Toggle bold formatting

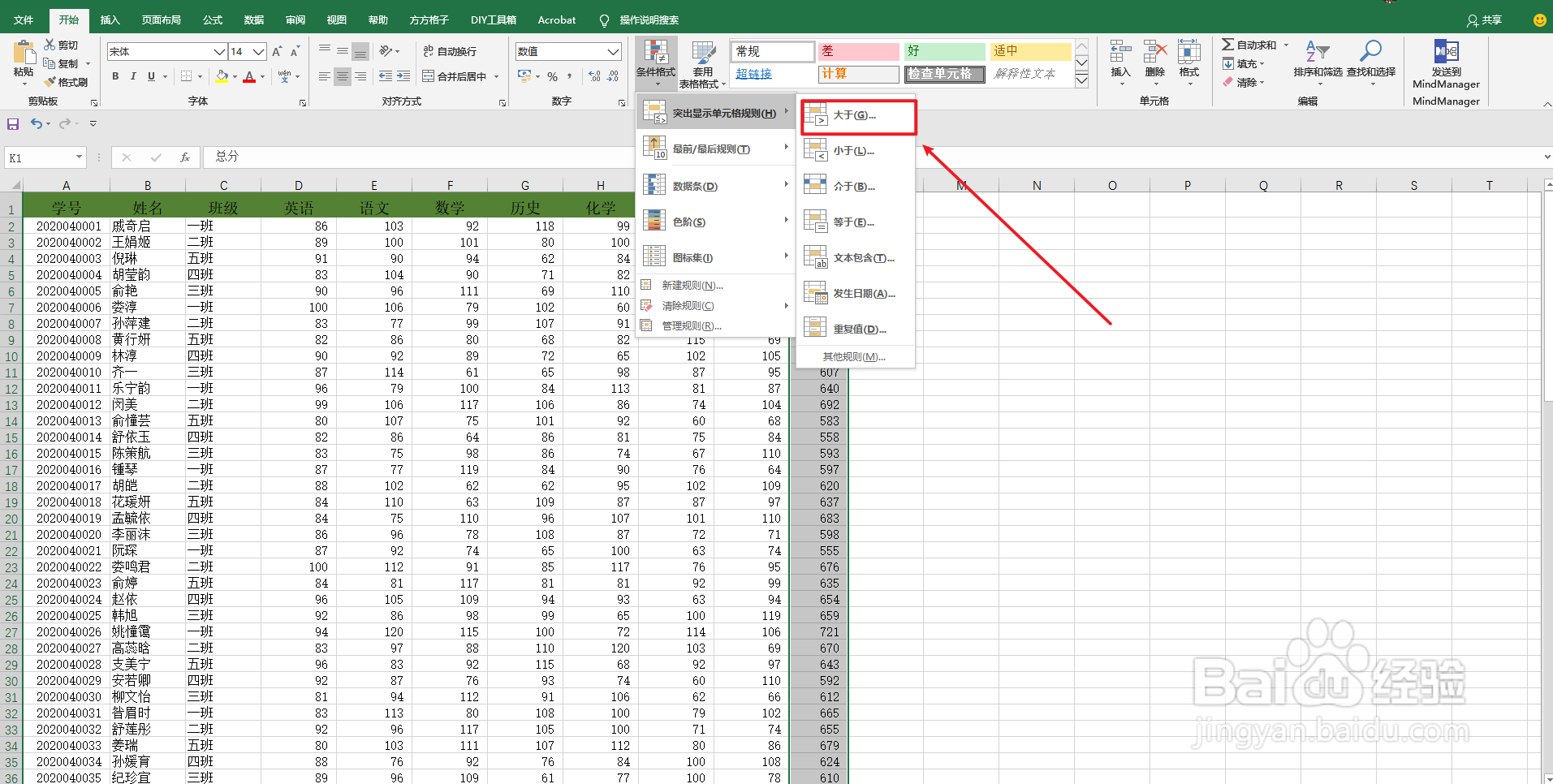pos(115,76)
